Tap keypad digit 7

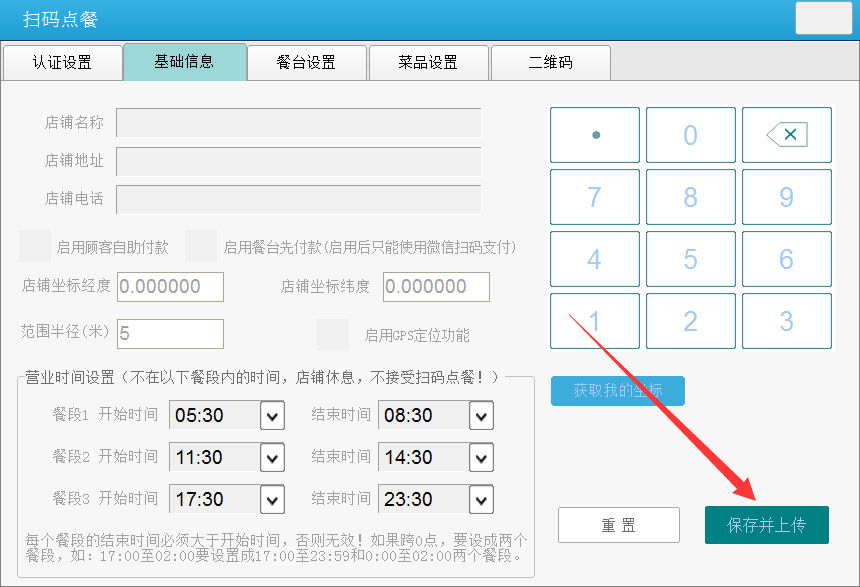click(595, 197)
